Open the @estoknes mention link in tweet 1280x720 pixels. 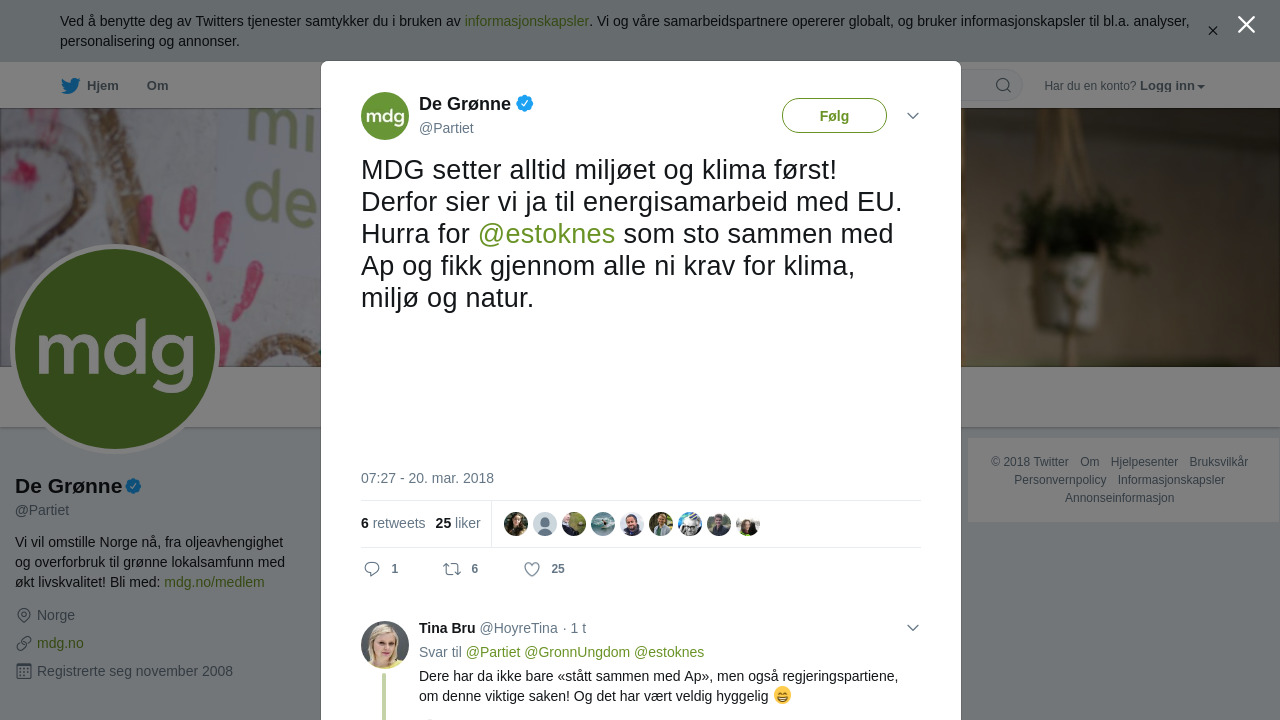[546, 234]
